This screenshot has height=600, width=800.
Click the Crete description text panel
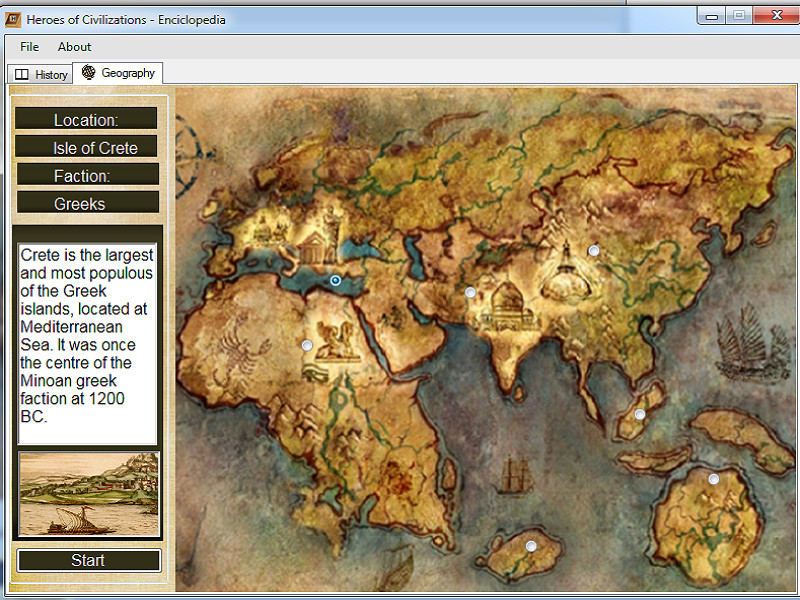point(87,340)
